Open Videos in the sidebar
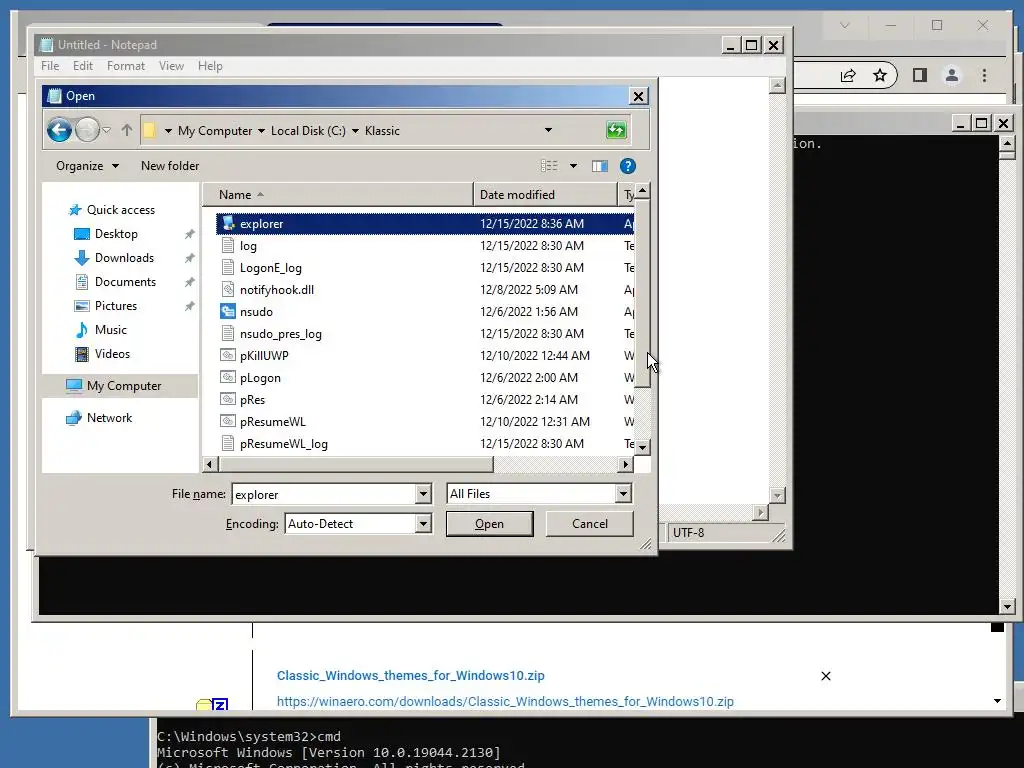The width and height of the screenshot is (1024, 768). tap(112, 354)
